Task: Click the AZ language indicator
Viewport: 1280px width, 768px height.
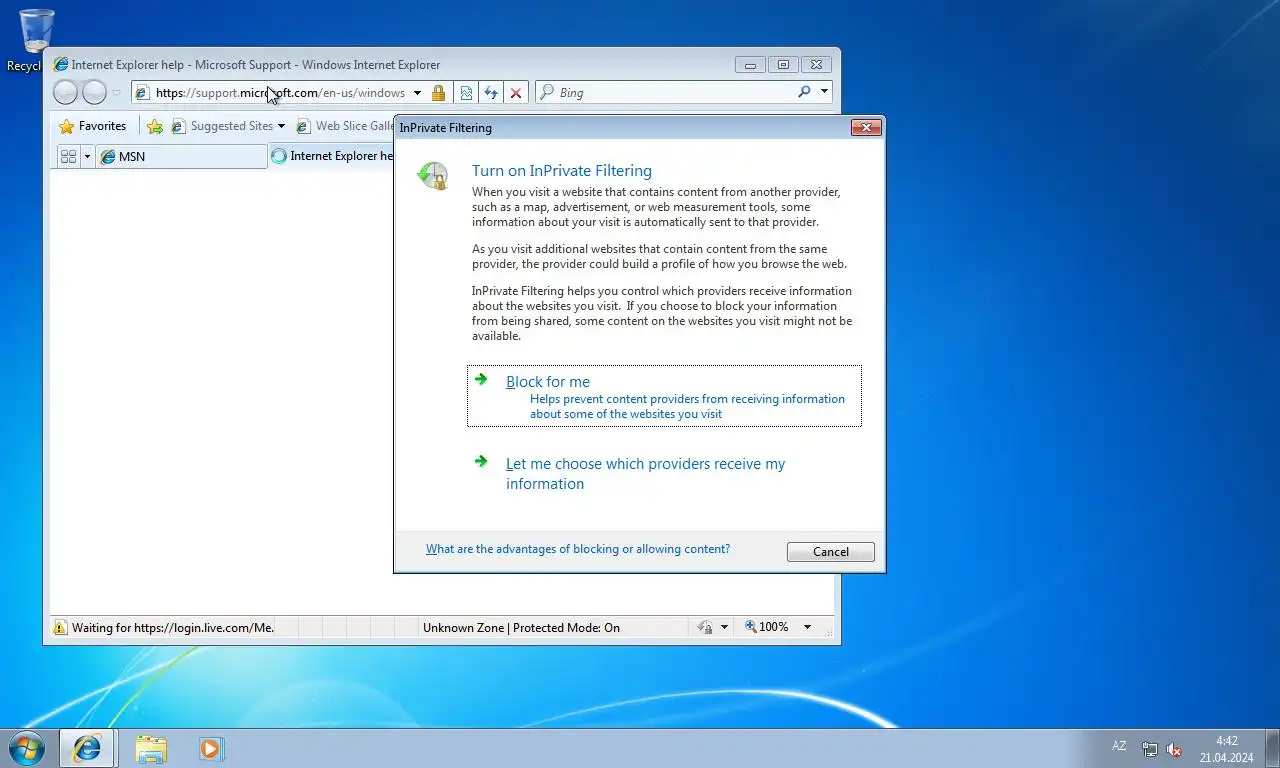Action: (x=1119, y=746)
